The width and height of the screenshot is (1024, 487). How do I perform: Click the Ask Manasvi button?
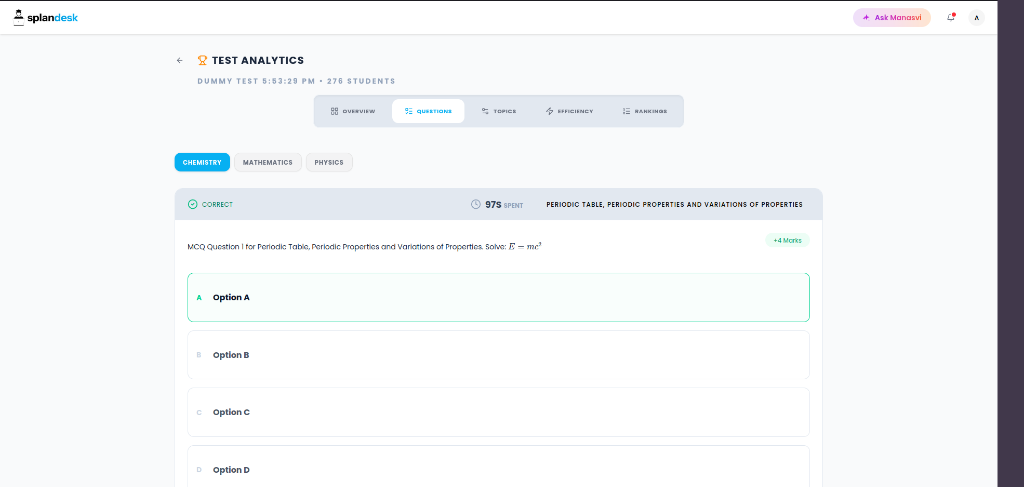891,18
